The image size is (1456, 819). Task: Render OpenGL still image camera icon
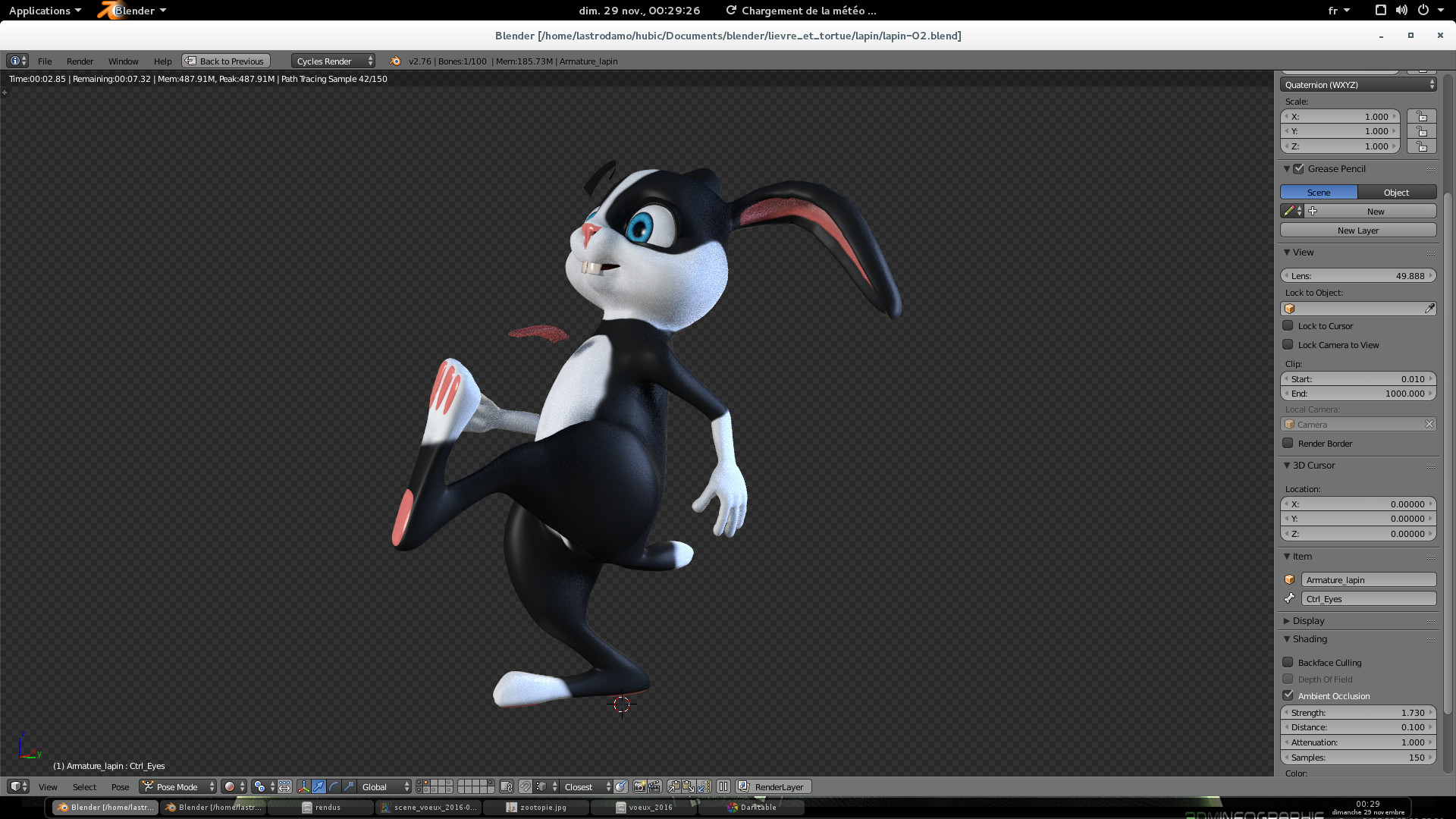pyautogui.click(x=639, y=786)
